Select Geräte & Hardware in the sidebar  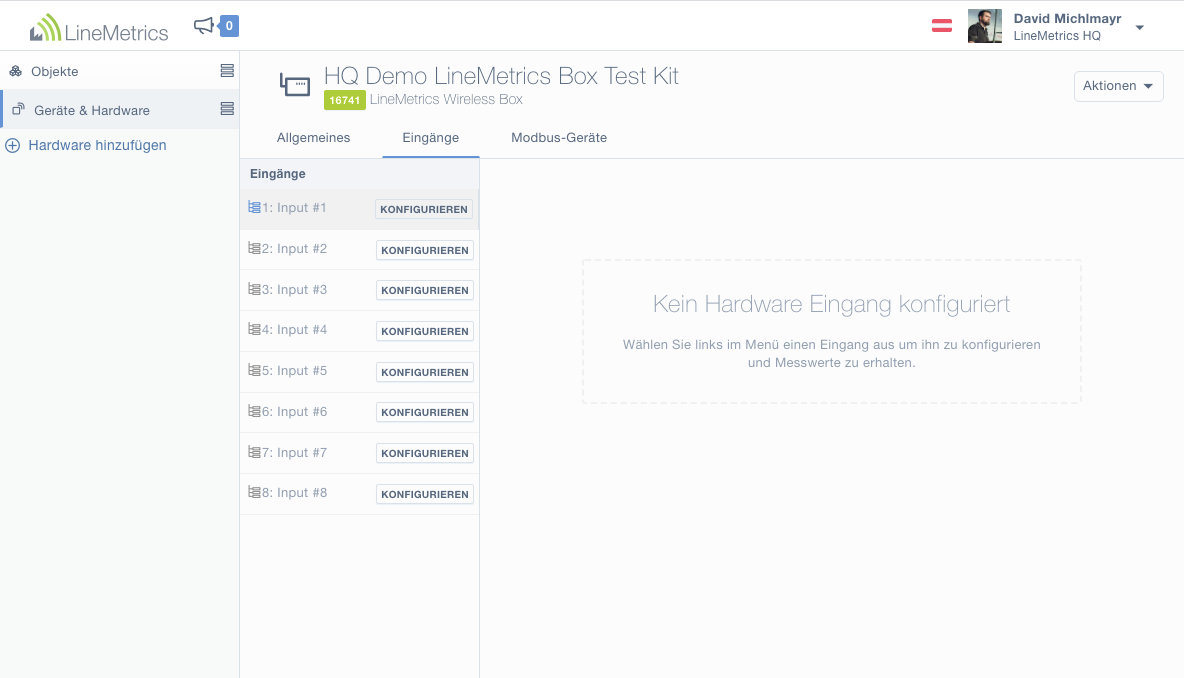pos(91,110)
